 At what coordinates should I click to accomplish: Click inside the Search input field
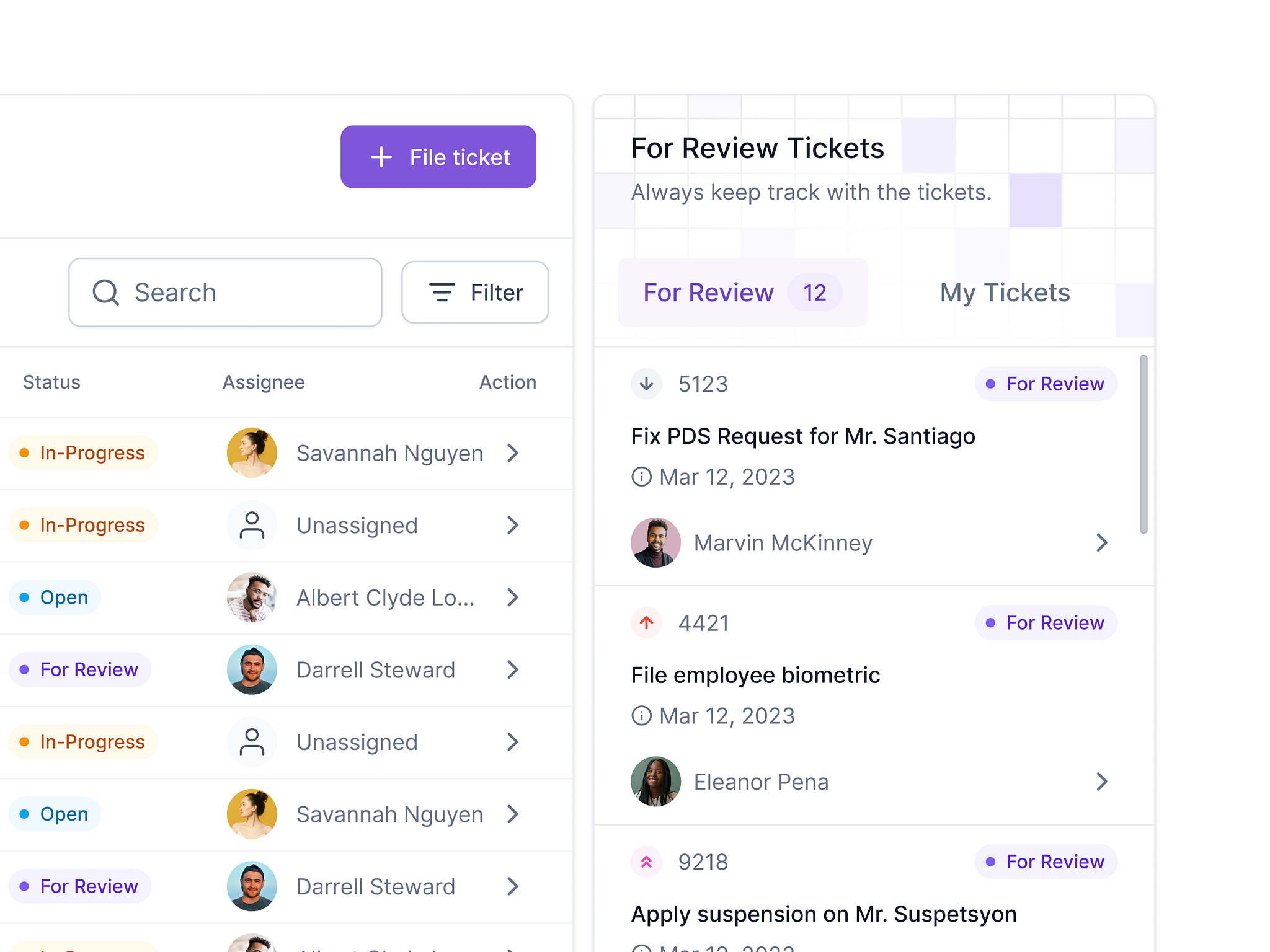pyautogui.click(x=236, y=292)
